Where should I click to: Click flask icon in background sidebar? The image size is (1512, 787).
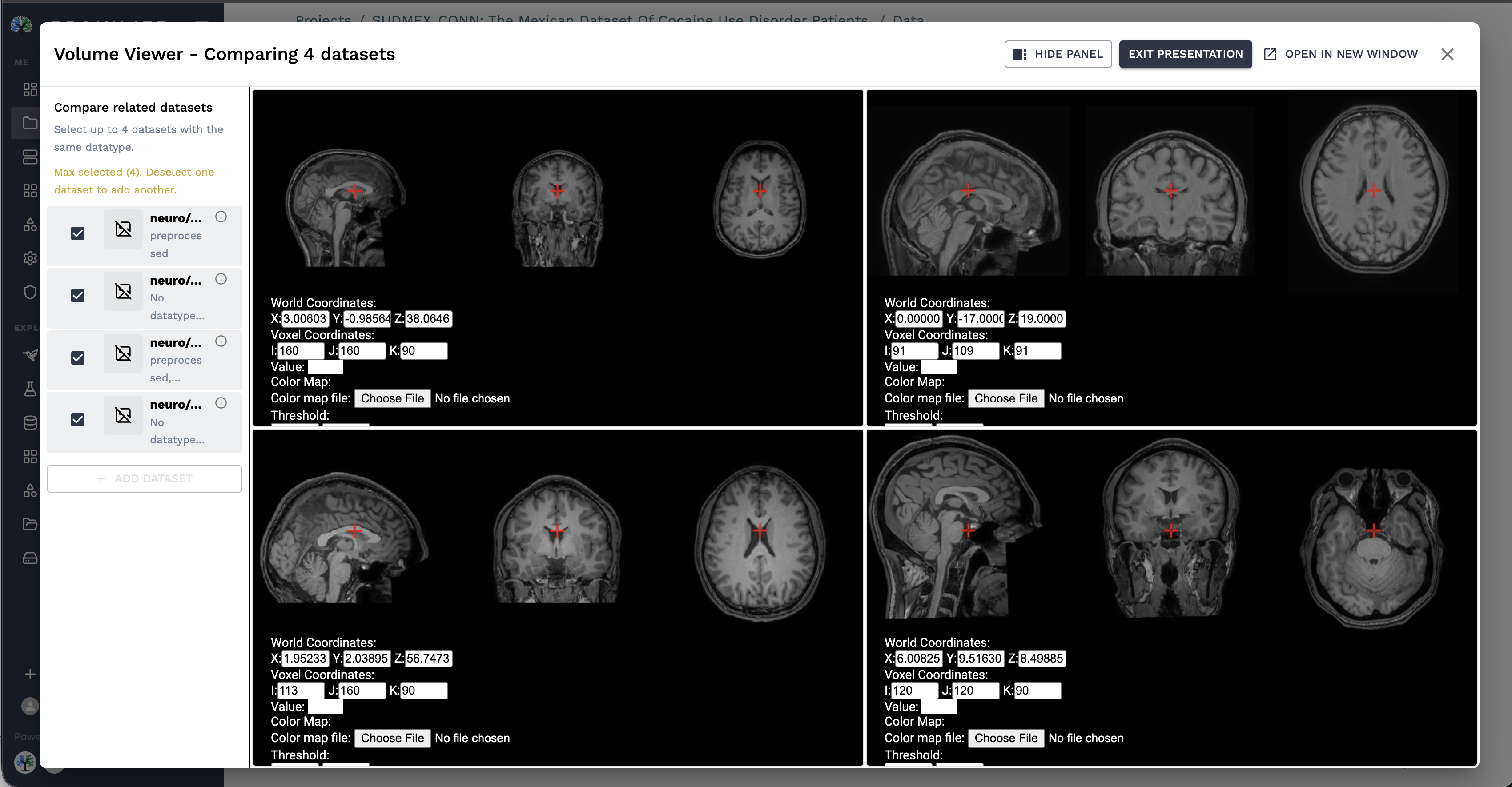29,389
